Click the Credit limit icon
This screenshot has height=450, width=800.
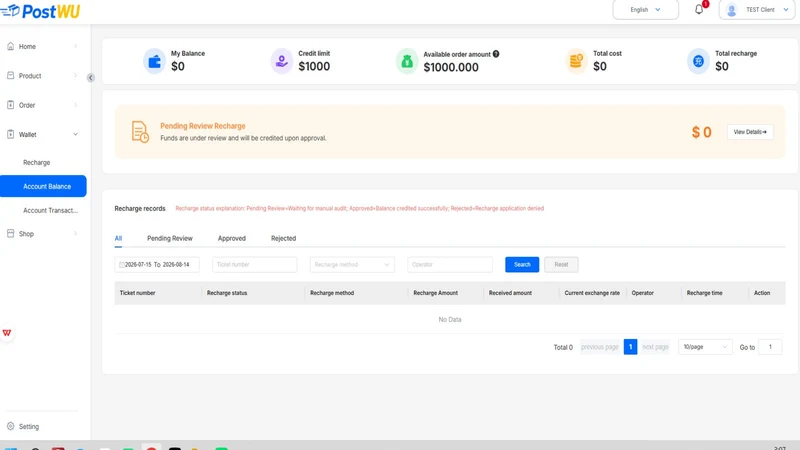pyautogui.click(x=281, y=61)
